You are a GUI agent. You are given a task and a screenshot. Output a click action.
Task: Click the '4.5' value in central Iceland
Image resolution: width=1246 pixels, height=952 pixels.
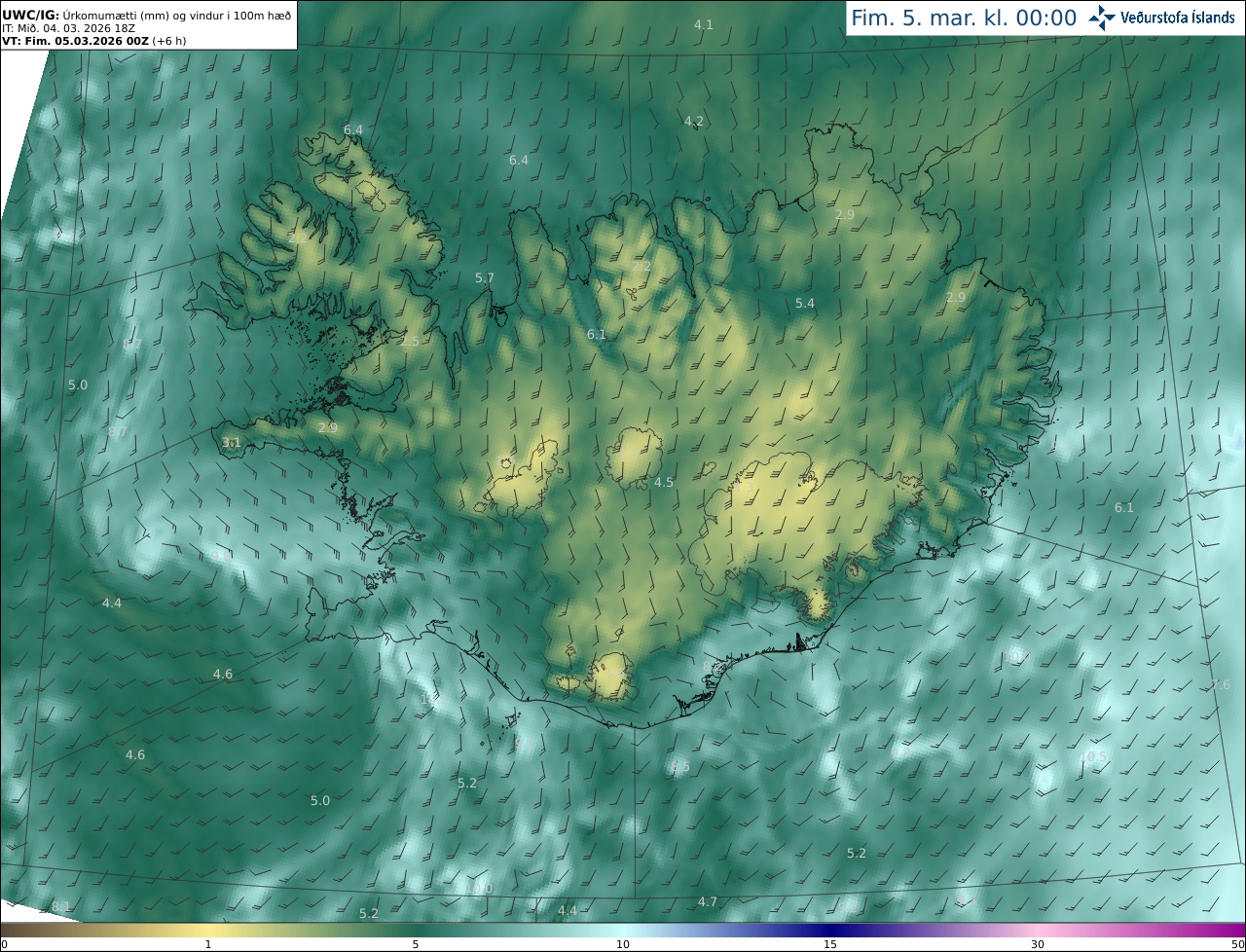(x=664, y=483)
